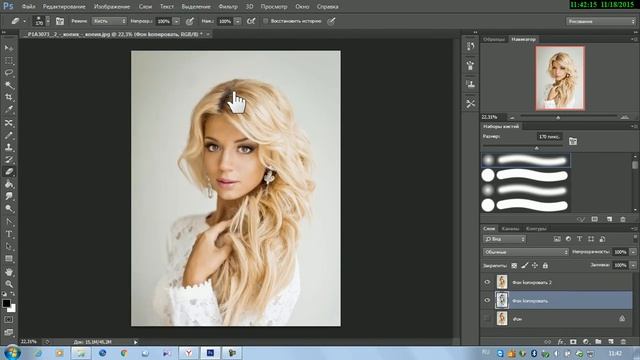640x360 pixels.
Task: Select the Magic Wand tool
Action: 9,85
